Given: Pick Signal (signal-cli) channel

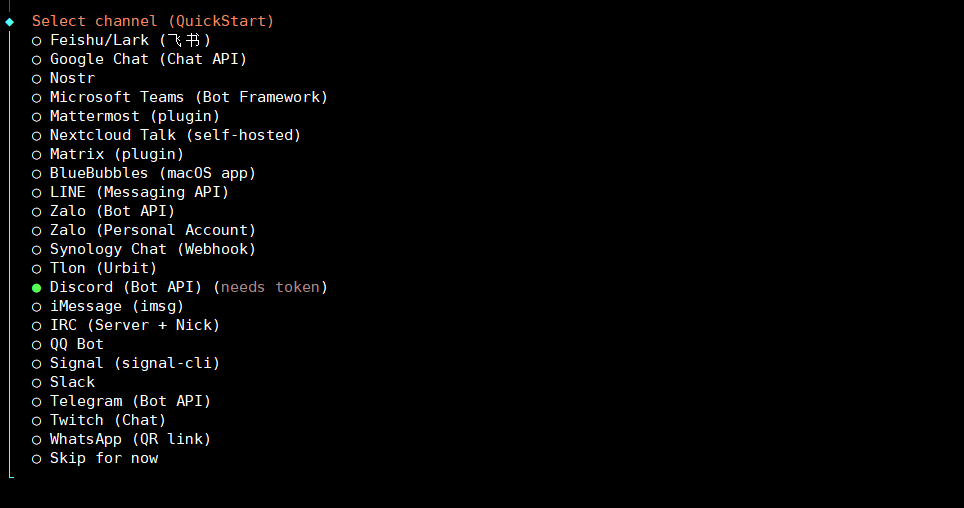Looking at the screenshot, I should [134, 363].
